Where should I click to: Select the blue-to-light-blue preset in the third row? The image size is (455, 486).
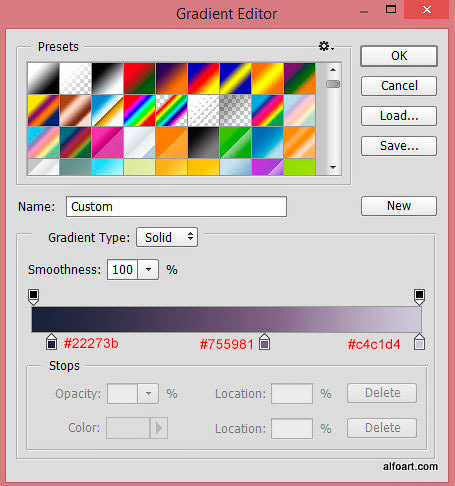(x=267, y=142)
